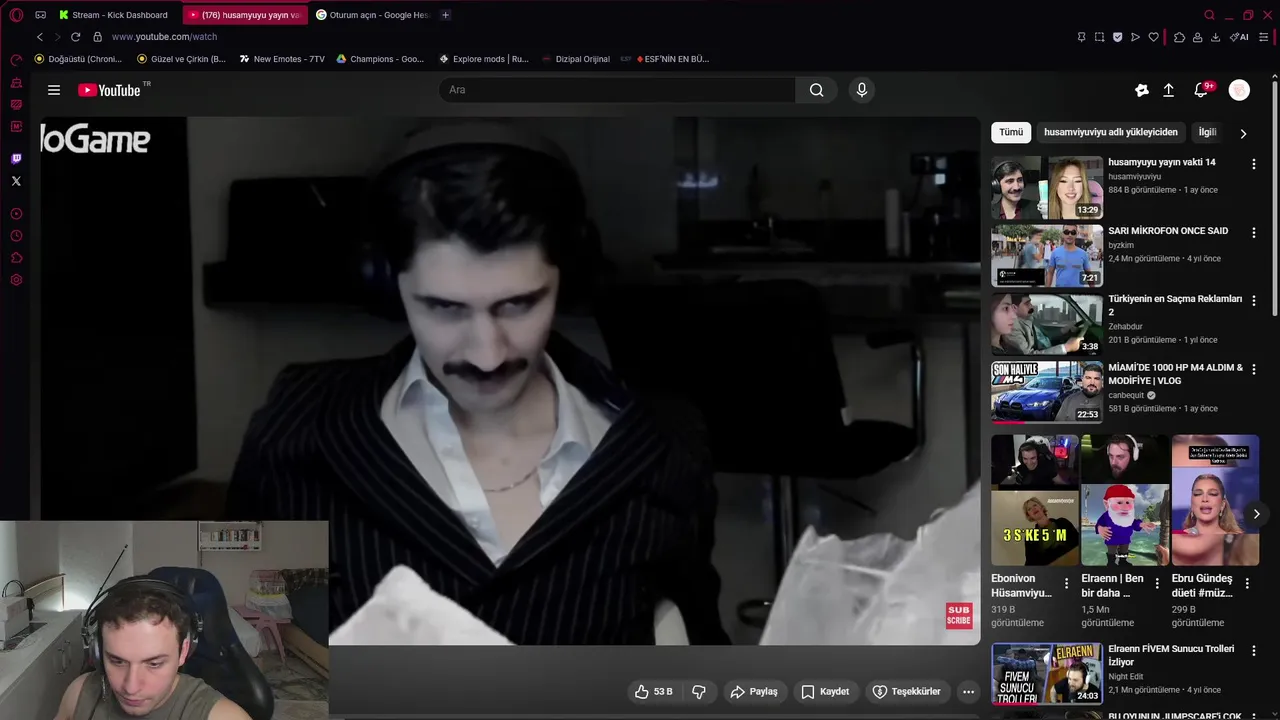Open the extensions cube icon in sidebar
Screen dimensions: 1280x720
point(16,258)
